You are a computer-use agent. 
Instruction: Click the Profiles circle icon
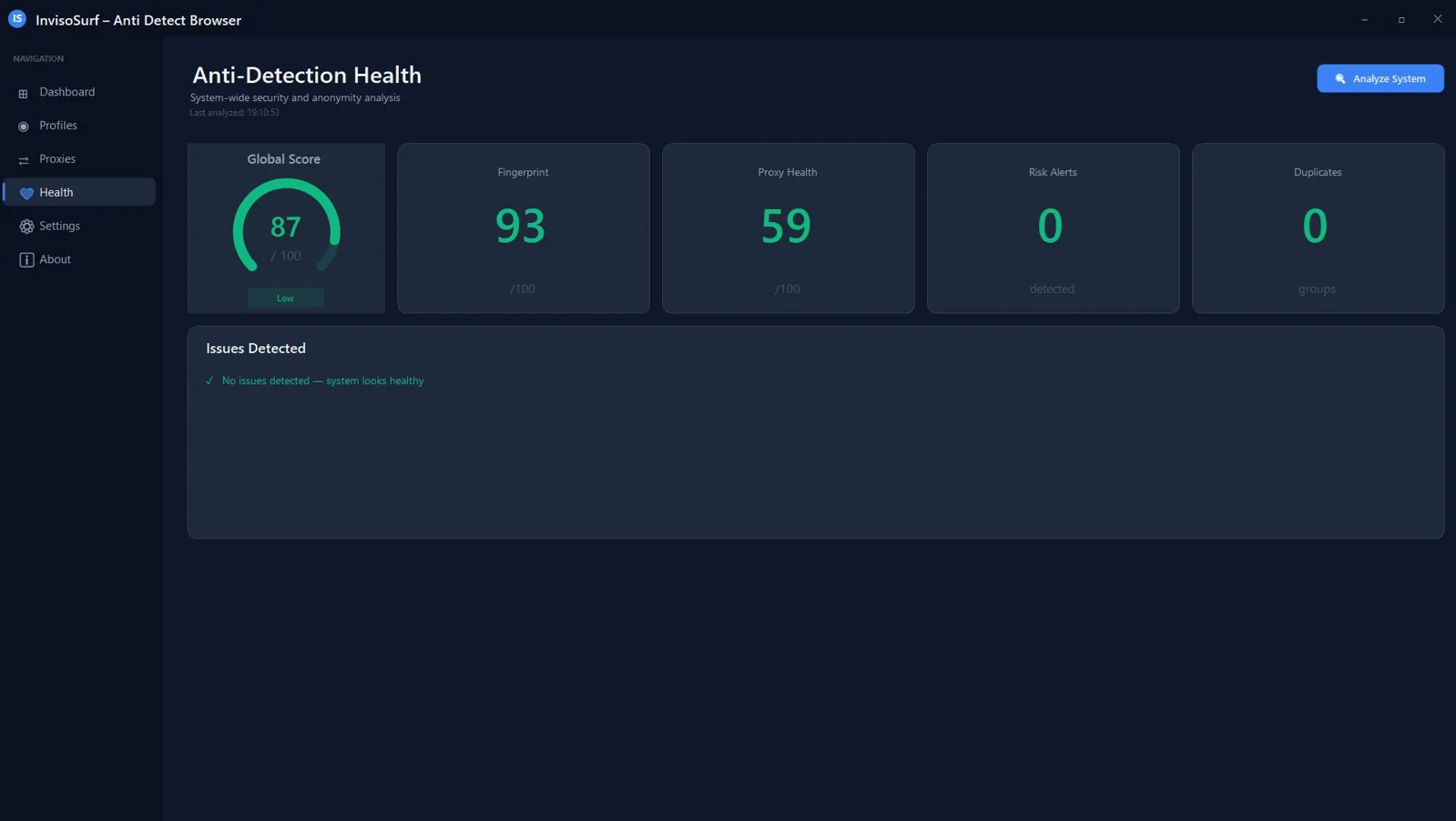(24, 127)
